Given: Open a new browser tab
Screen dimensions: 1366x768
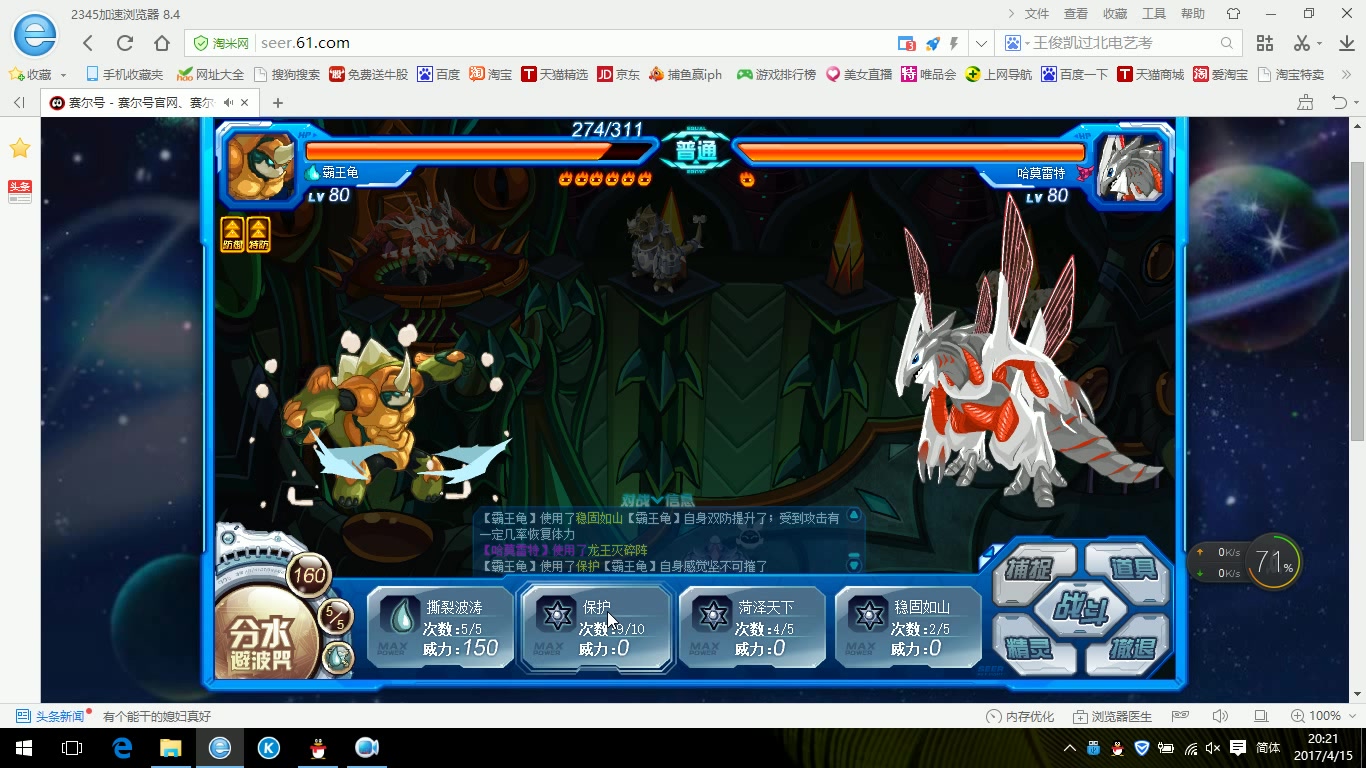Looking at the screenshot, I should 278,102.
